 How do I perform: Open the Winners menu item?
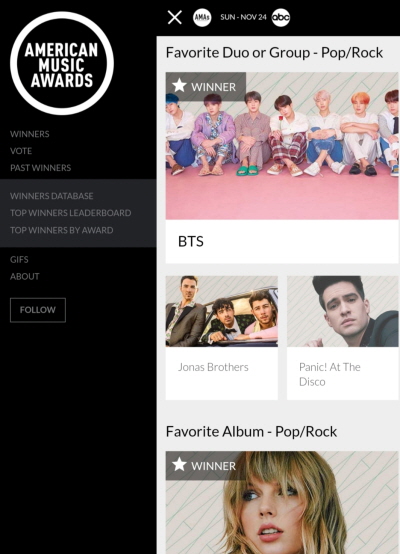click(x=30, y=134)
